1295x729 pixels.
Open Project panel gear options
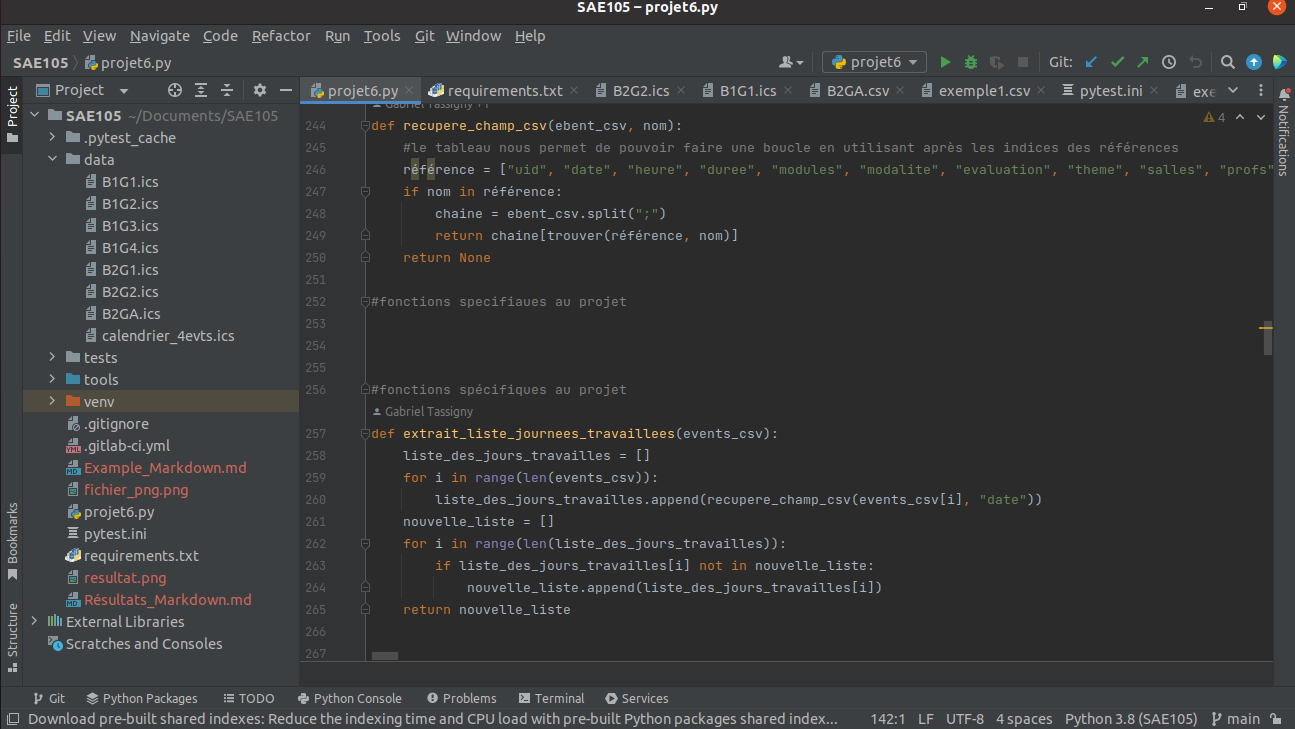pyautogui.click(x=260, y=90)
